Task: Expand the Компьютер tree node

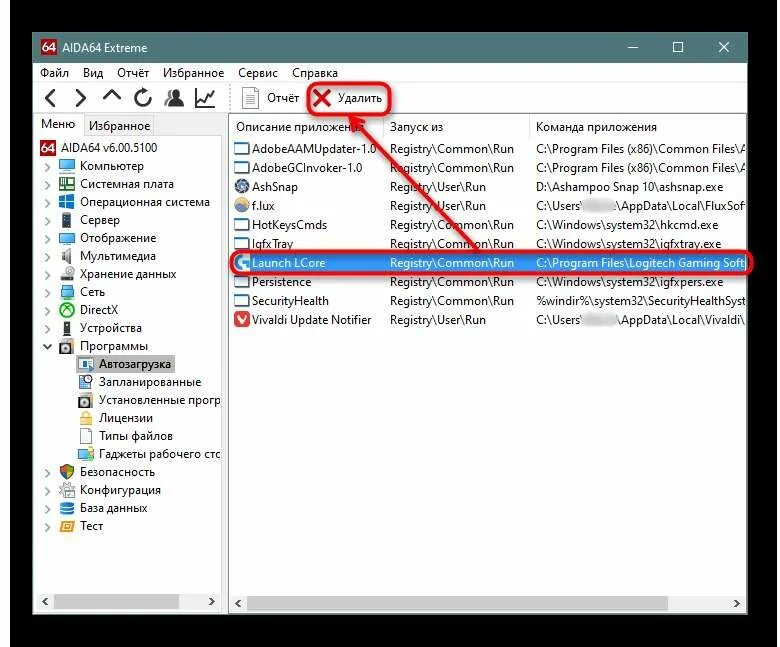Action: pyautogui.click(x=47, y=167)
